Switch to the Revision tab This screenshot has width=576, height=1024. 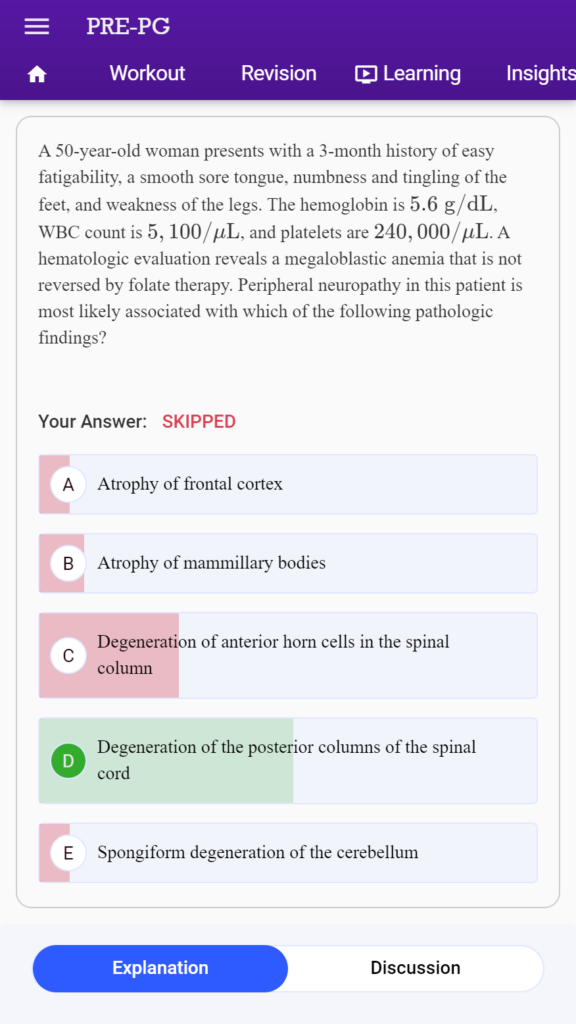[279, 73]
